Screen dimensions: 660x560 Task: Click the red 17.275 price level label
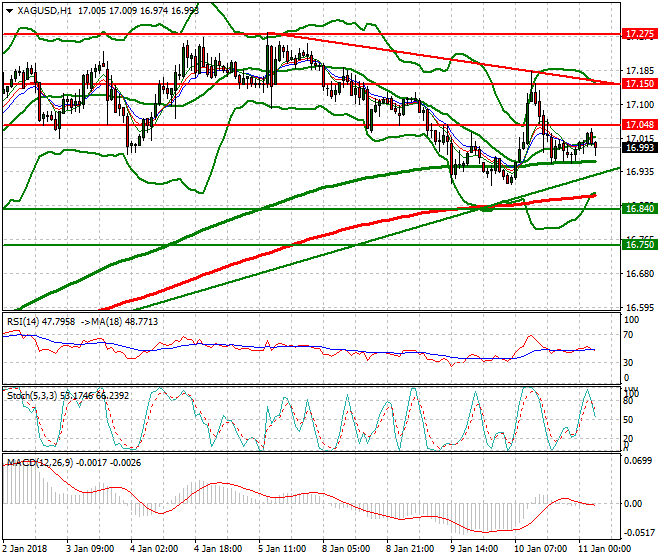638,34
